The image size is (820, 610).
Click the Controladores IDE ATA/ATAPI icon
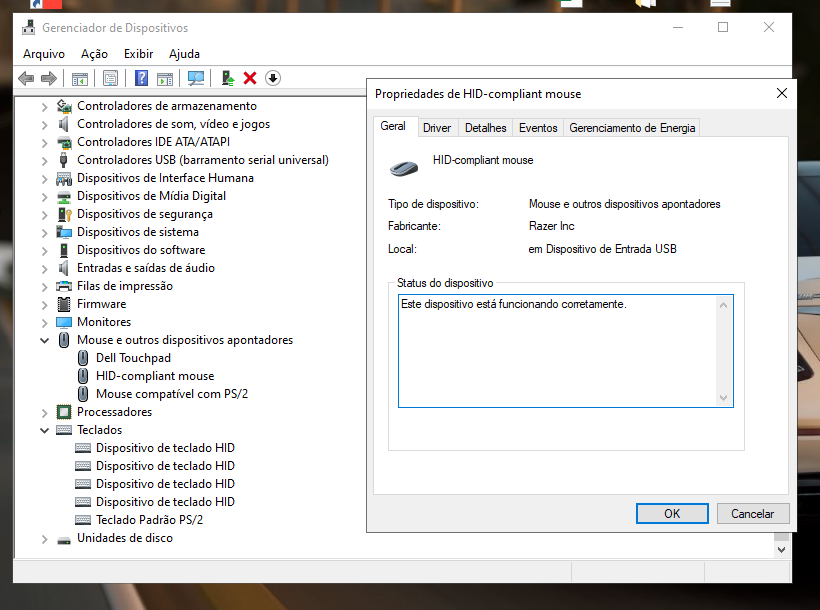tap(64, 142)
